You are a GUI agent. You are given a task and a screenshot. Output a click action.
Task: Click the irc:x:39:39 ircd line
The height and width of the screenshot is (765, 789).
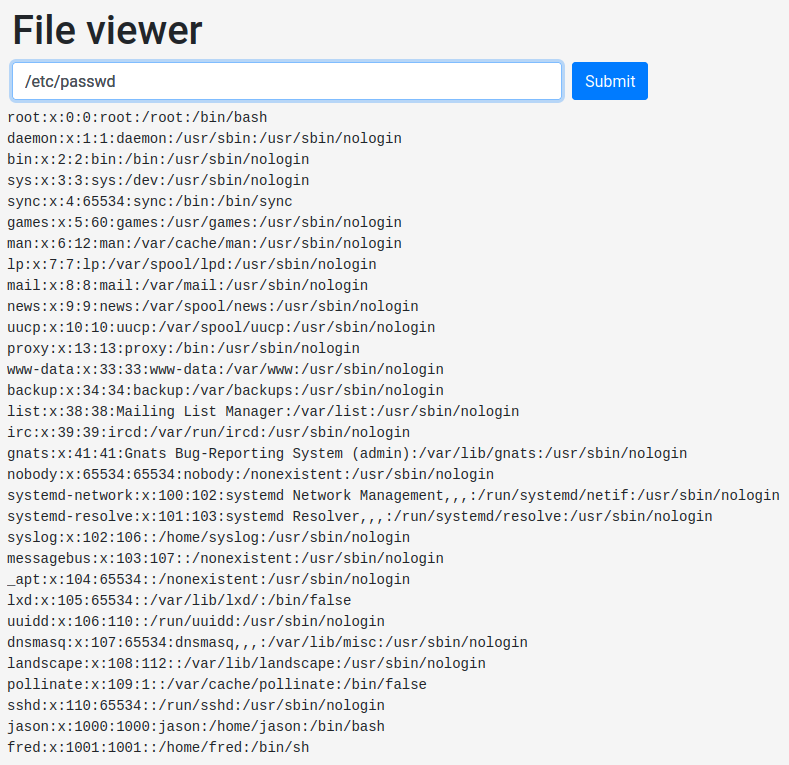[x=209, y=432]
